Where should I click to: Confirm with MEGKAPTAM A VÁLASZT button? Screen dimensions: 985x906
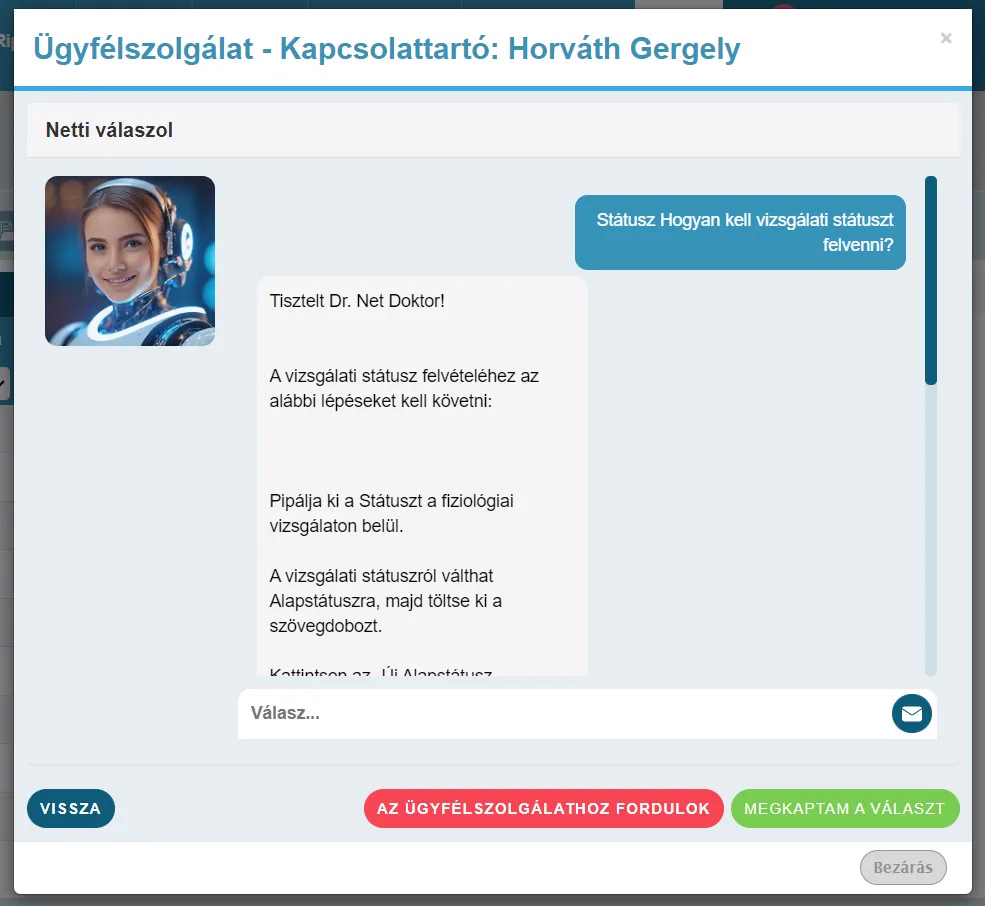pos(845,808)
